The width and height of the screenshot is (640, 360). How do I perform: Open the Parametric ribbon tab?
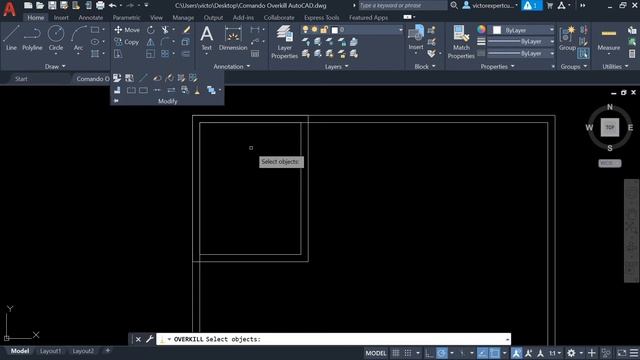126,18
